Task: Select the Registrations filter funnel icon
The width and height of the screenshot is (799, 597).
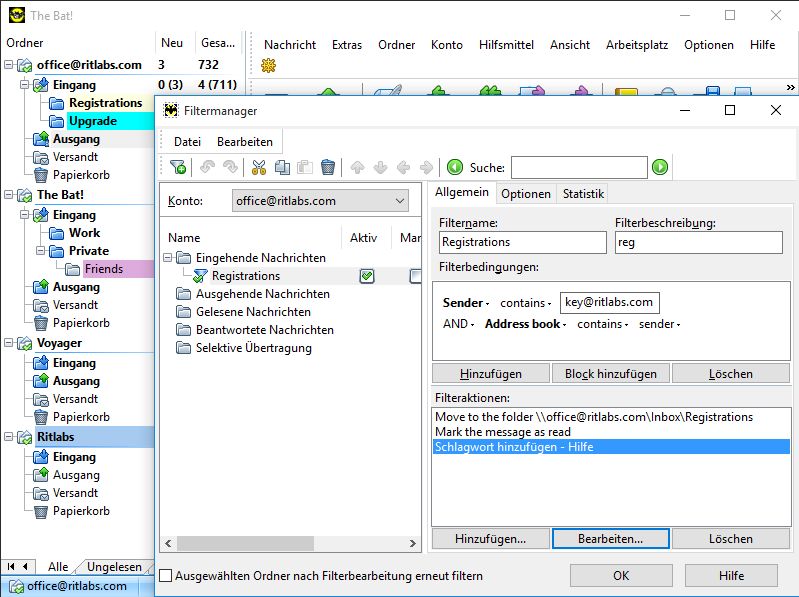Action: pos(201,276)
